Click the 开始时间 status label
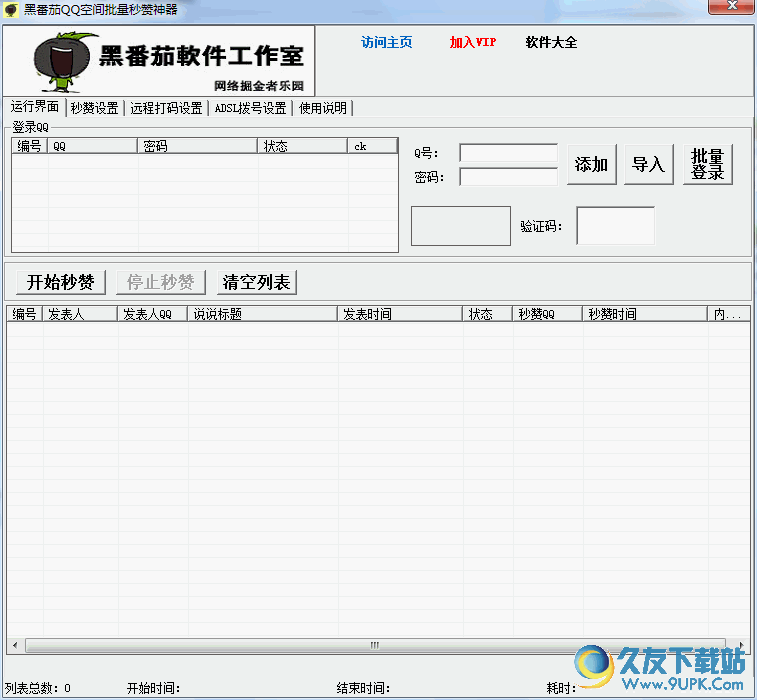 (x=154, y=688)
